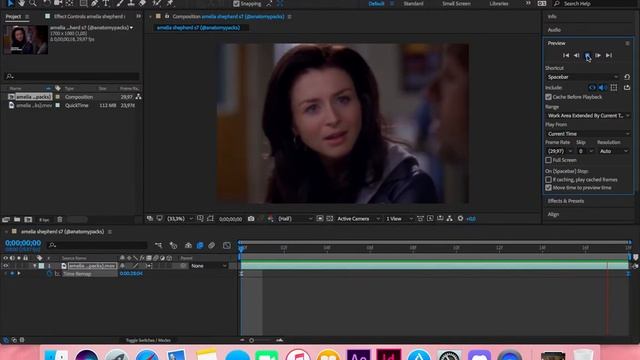Select the Rectangle shape tool
Viewport: 640px width, 360px height.
coord(83,3)
